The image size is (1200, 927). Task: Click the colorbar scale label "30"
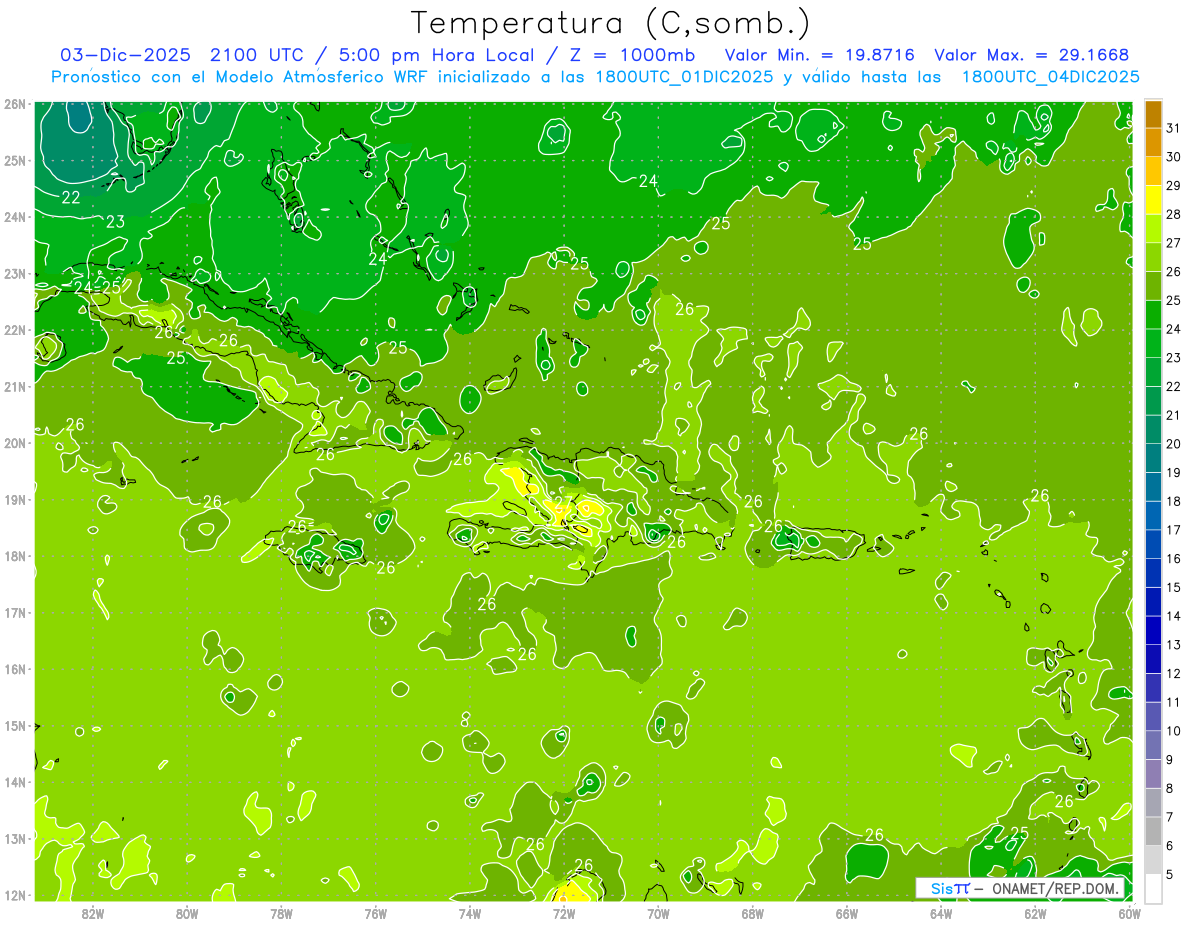(1174, 157)
